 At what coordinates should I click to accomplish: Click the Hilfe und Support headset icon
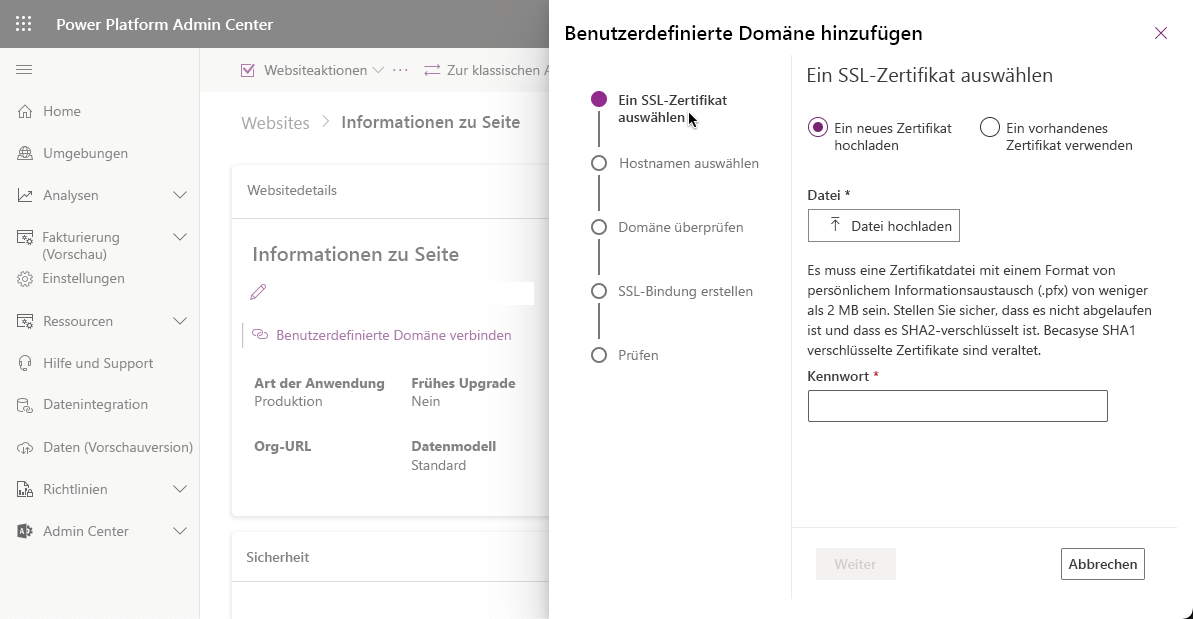pos(25,364)
